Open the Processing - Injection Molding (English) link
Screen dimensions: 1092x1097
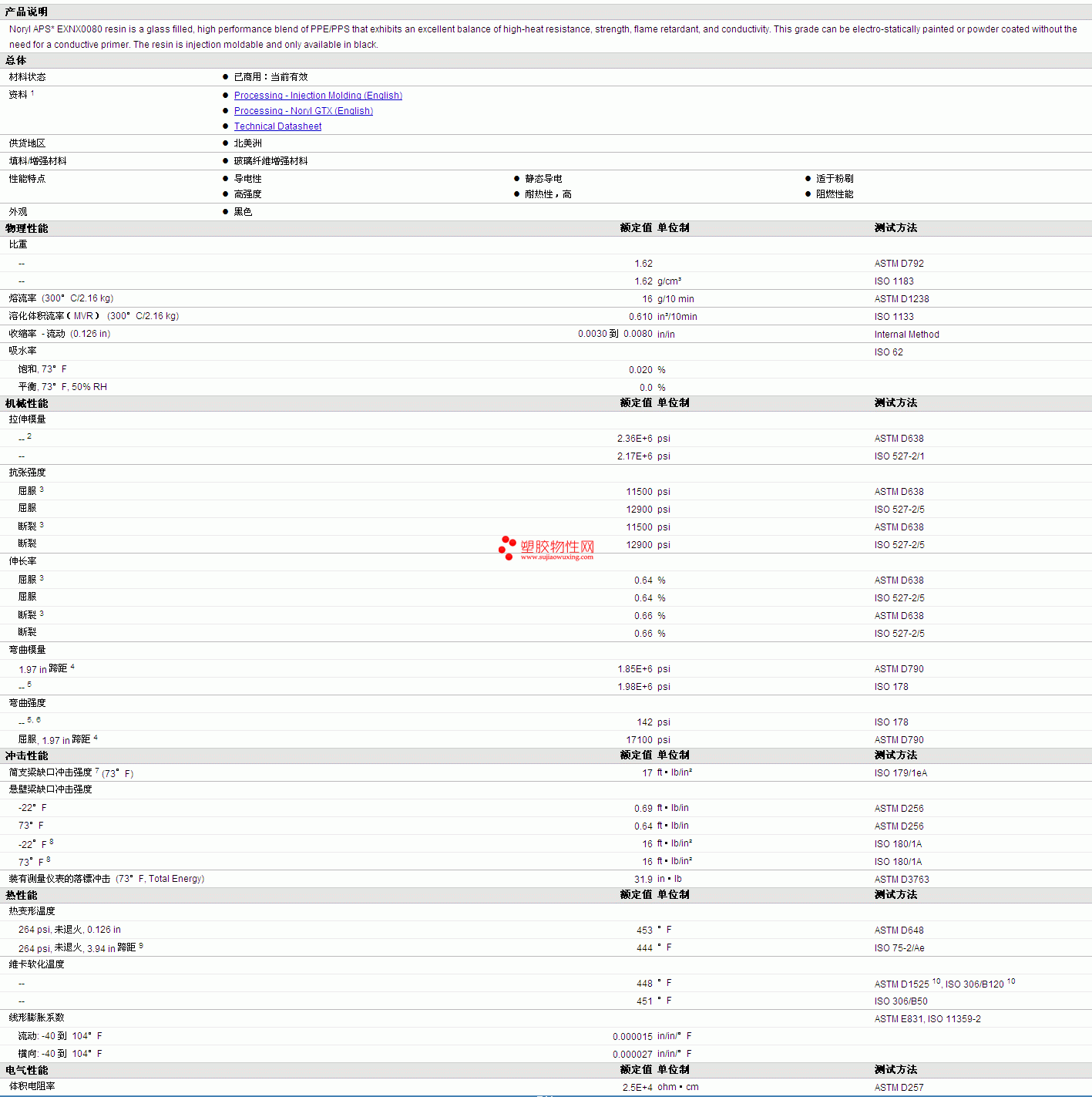318,96
